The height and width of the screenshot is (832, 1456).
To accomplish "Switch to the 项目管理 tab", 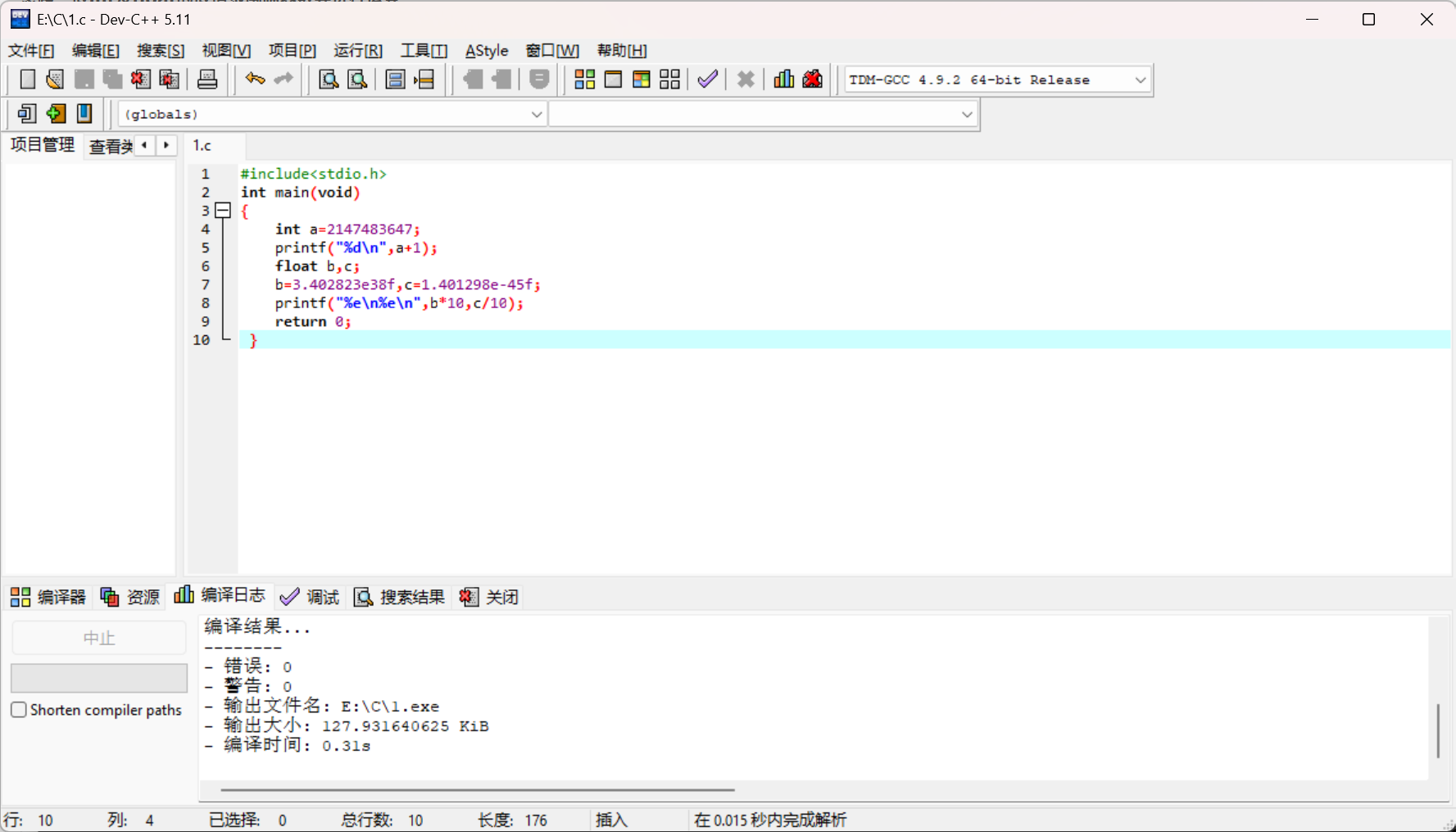I will (x=43, y=145).
